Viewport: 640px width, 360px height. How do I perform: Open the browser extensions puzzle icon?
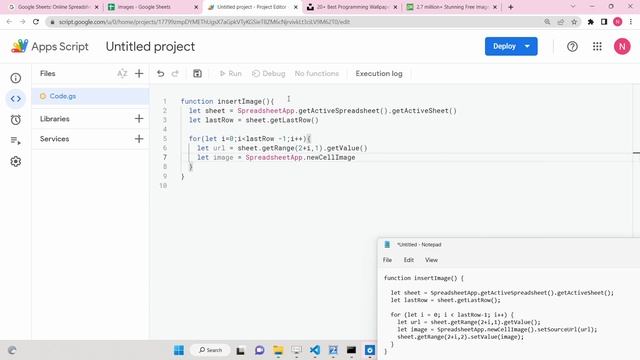591,22
